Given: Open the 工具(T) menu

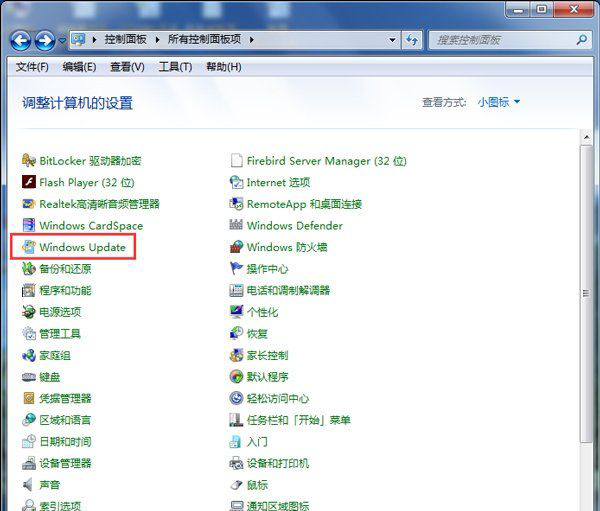Looking at the screenshot, I should [x=175, y=67].
